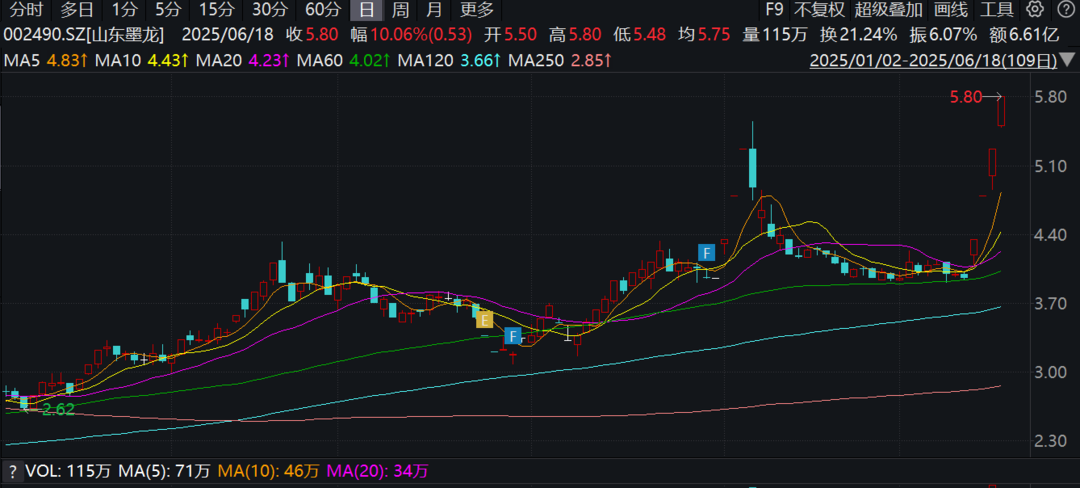Click the 5.80 latest price arrow label

click(977, 97)
